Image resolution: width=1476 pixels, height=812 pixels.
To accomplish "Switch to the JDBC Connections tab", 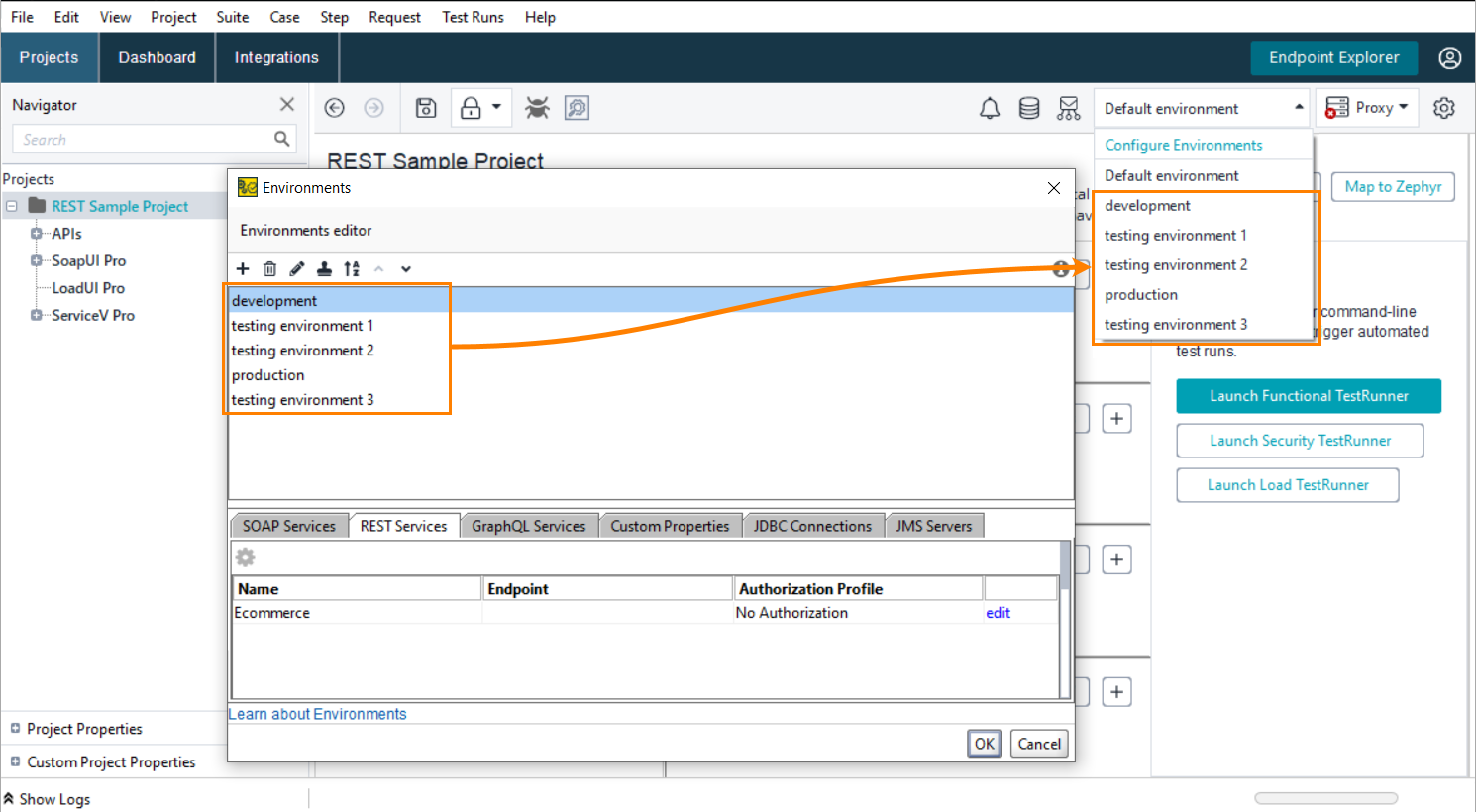I will [813, 525].
